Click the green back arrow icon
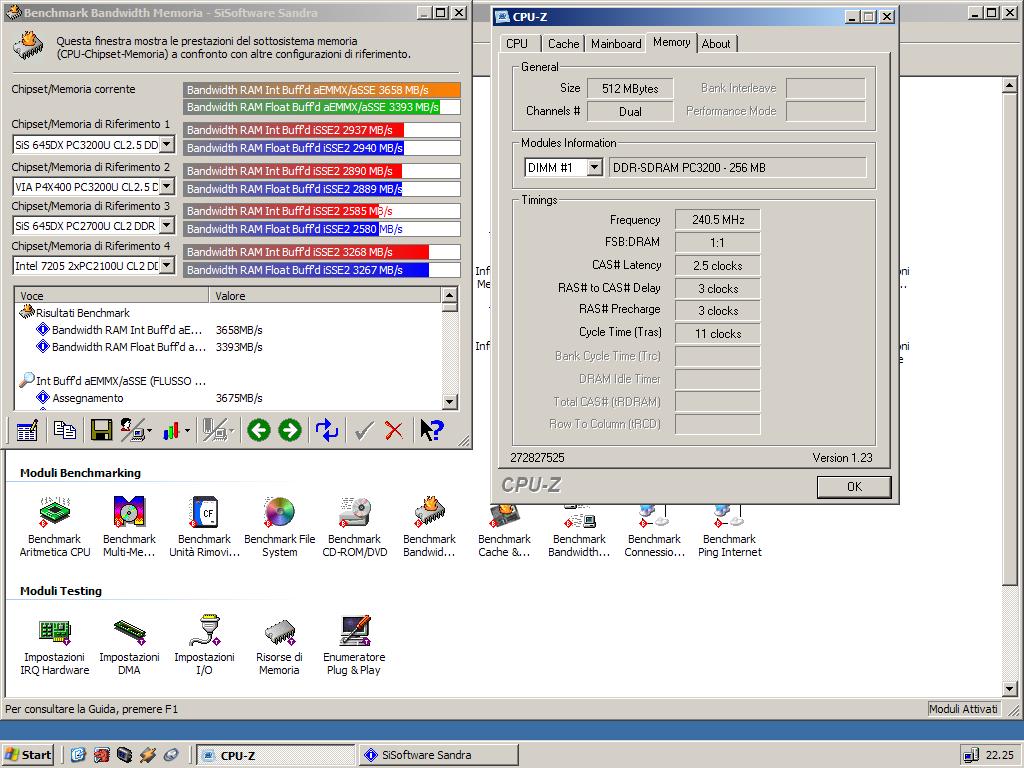 point(259,430)
